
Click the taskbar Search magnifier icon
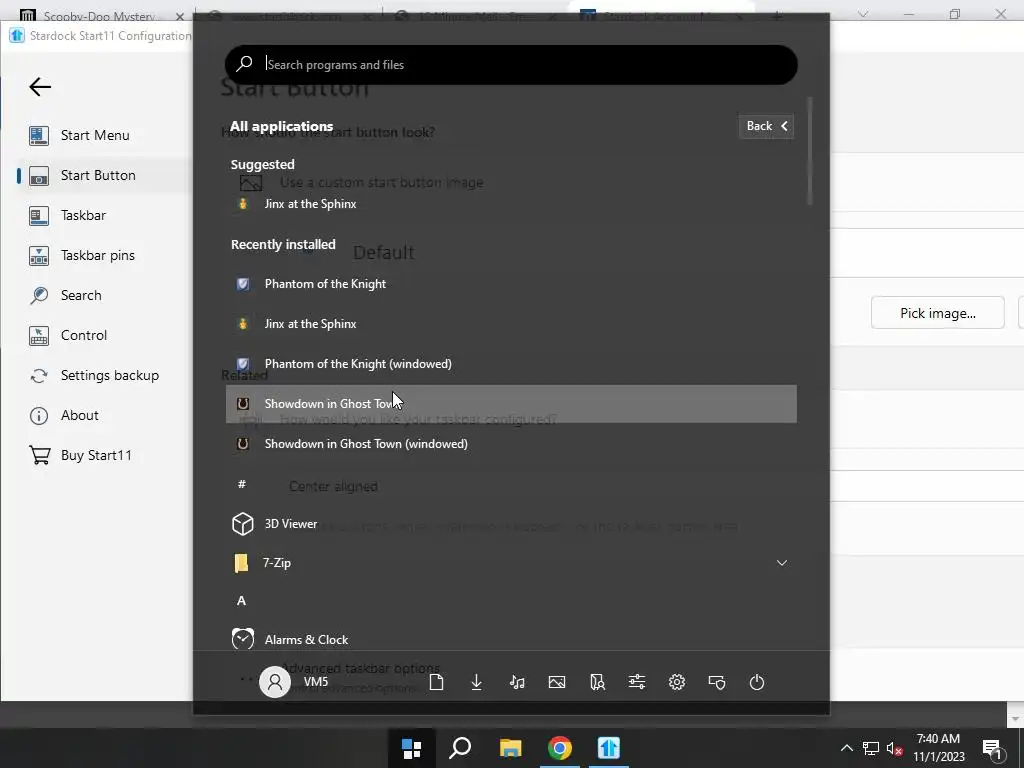click(460, 748)
